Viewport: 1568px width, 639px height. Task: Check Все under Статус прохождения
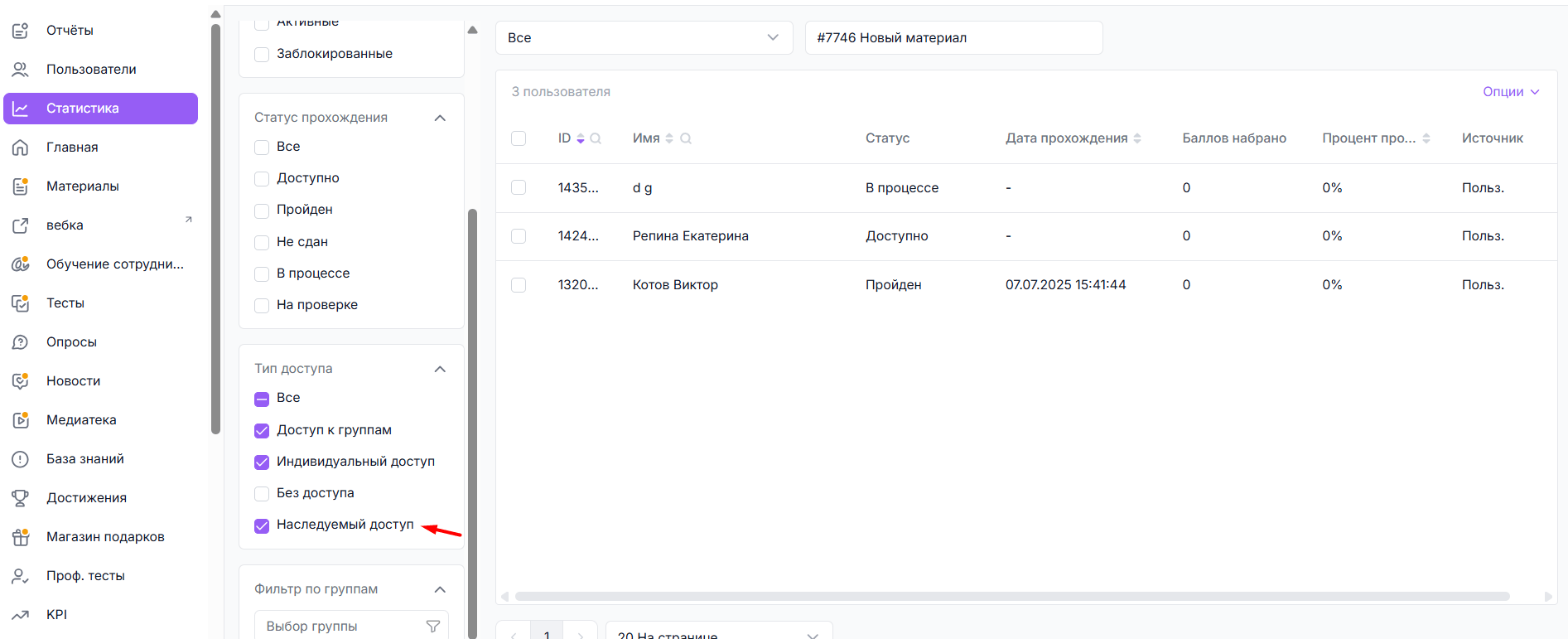(x=262, y=148)
